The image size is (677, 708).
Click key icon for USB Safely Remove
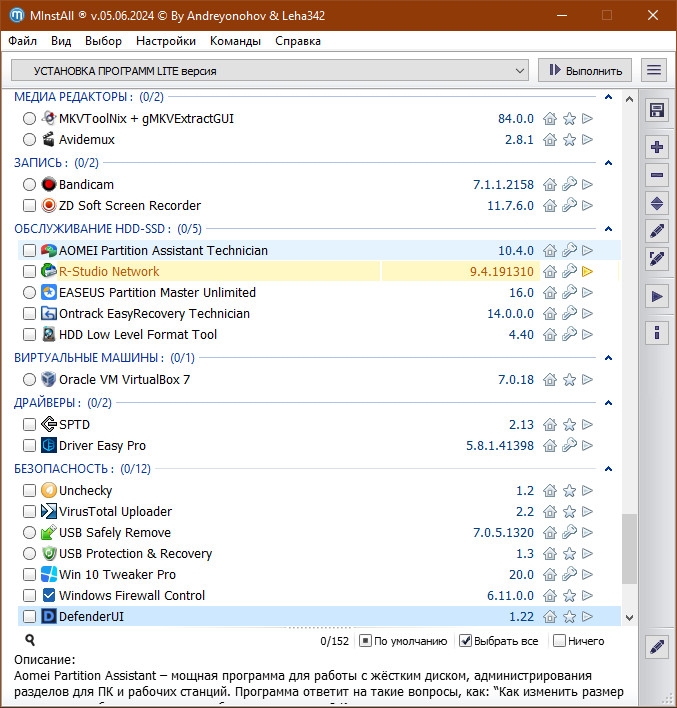point(569,532)
